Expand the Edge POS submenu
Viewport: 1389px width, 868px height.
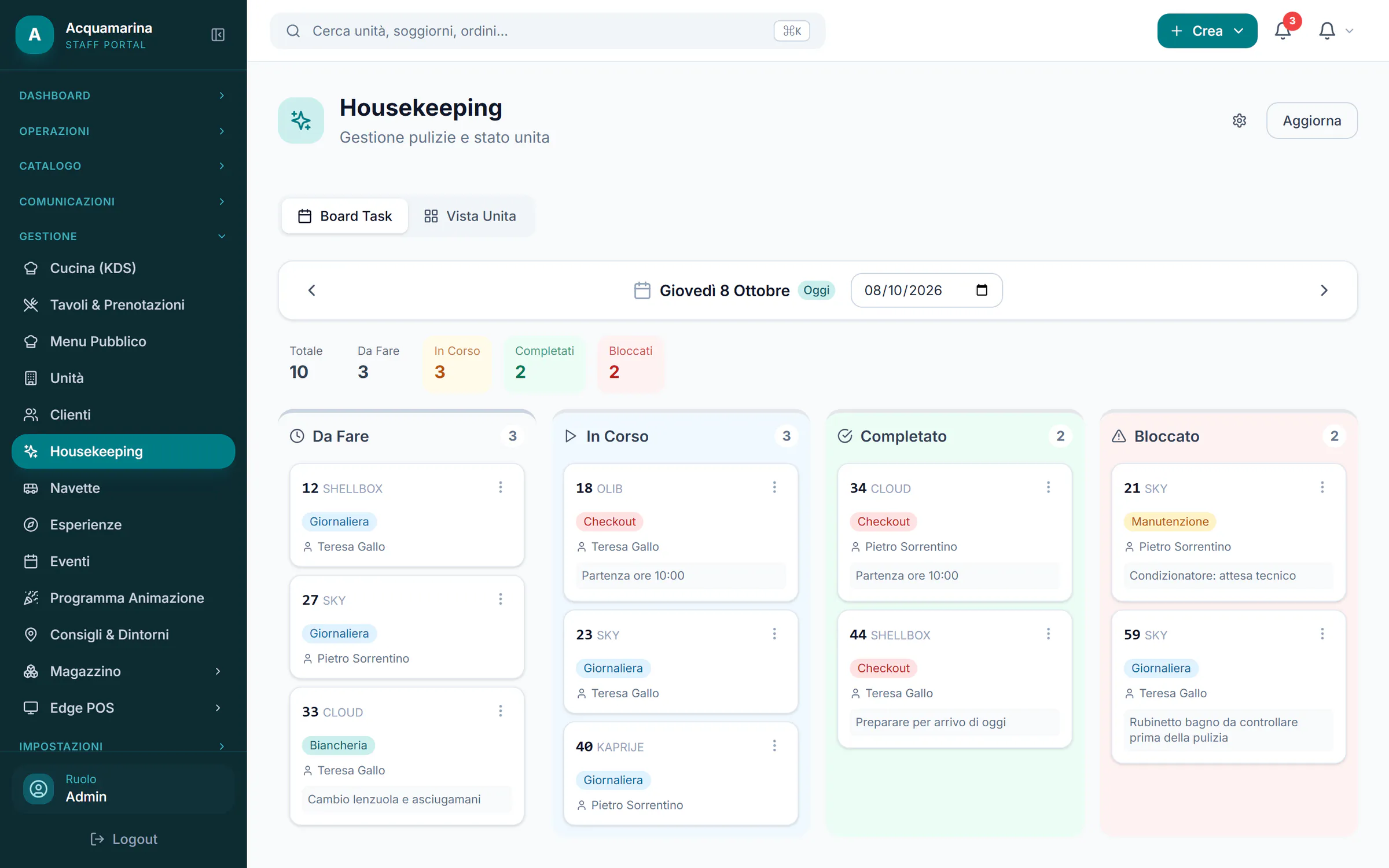(123, 708)
